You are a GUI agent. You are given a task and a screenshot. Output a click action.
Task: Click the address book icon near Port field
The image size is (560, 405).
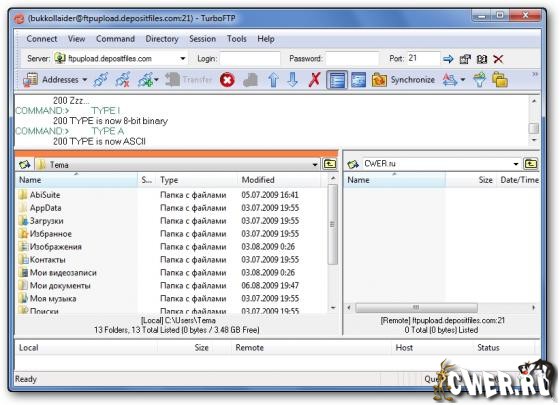click(482, 59)
